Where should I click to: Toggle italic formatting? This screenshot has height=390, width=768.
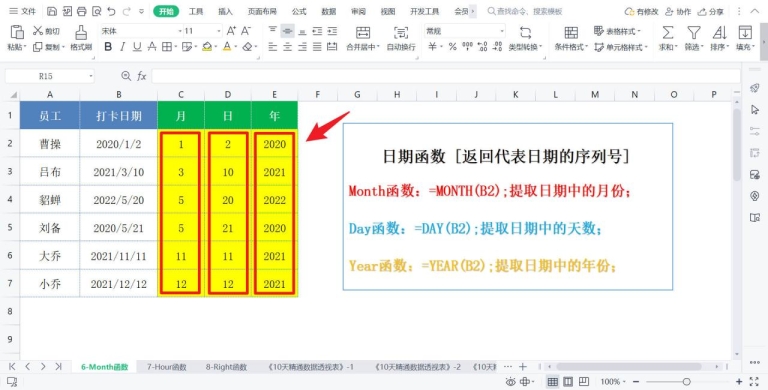[122, 47]
